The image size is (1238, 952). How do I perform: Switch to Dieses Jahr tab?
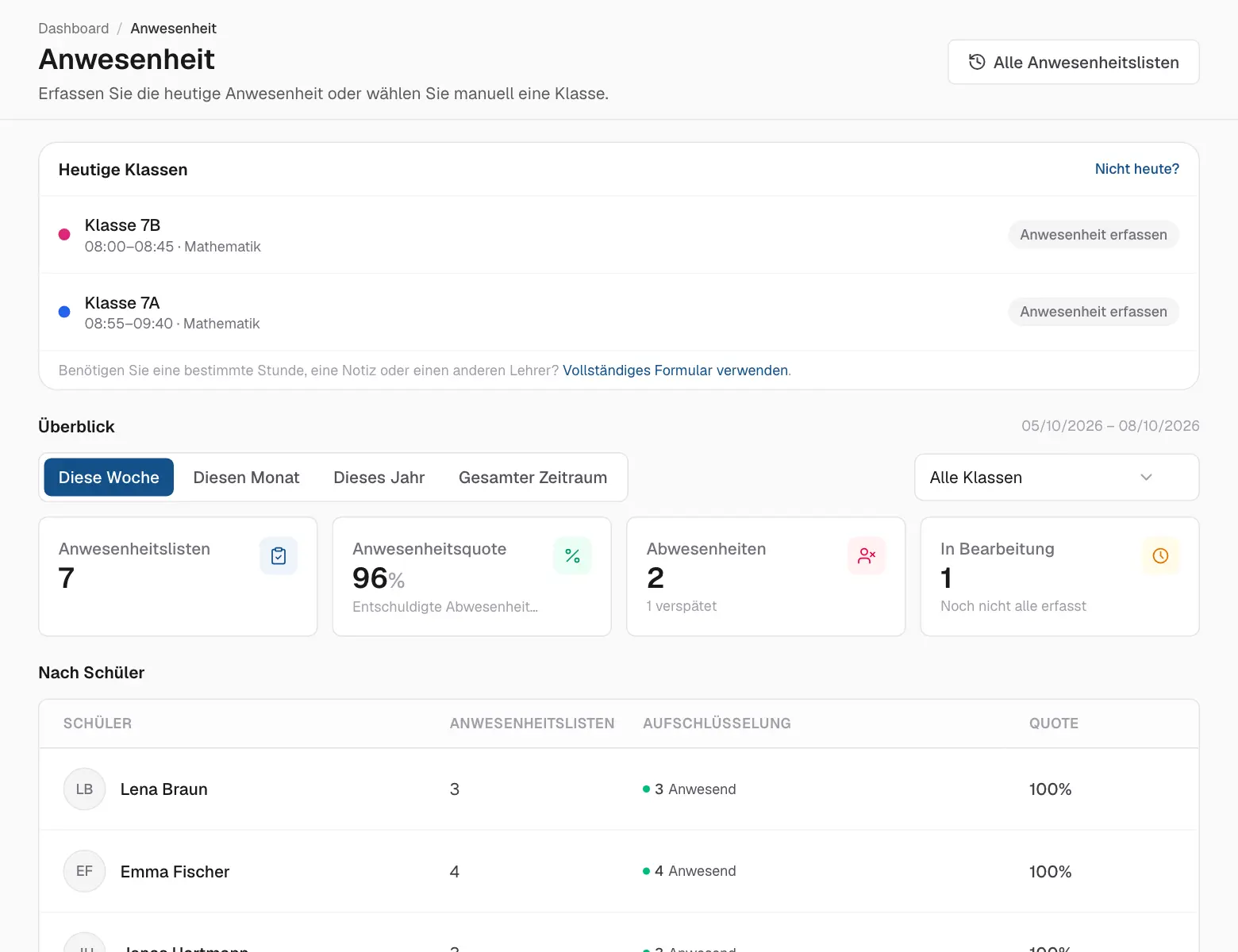pos(379,478)
